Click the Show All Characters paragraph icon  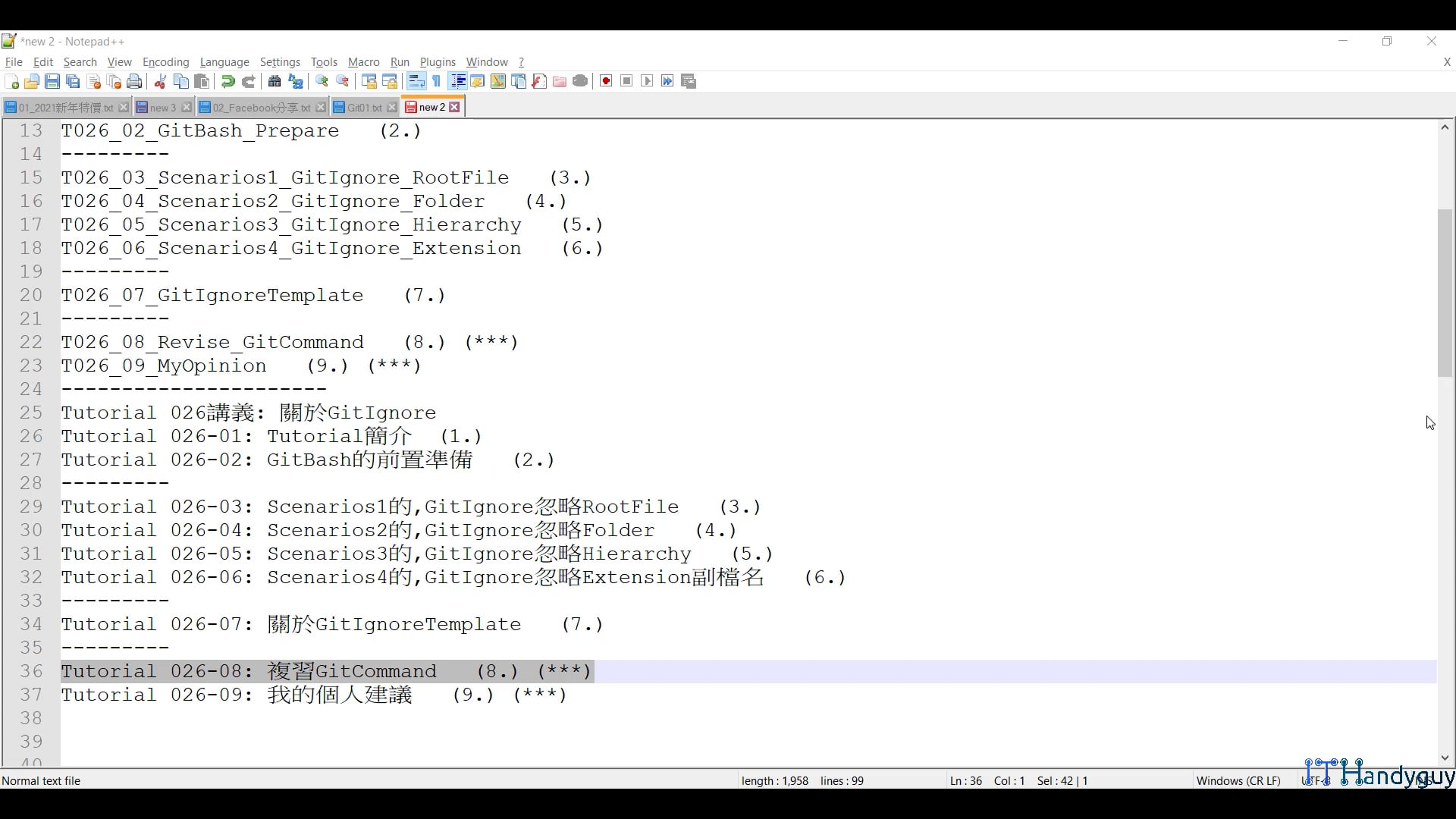coord(436,81)
